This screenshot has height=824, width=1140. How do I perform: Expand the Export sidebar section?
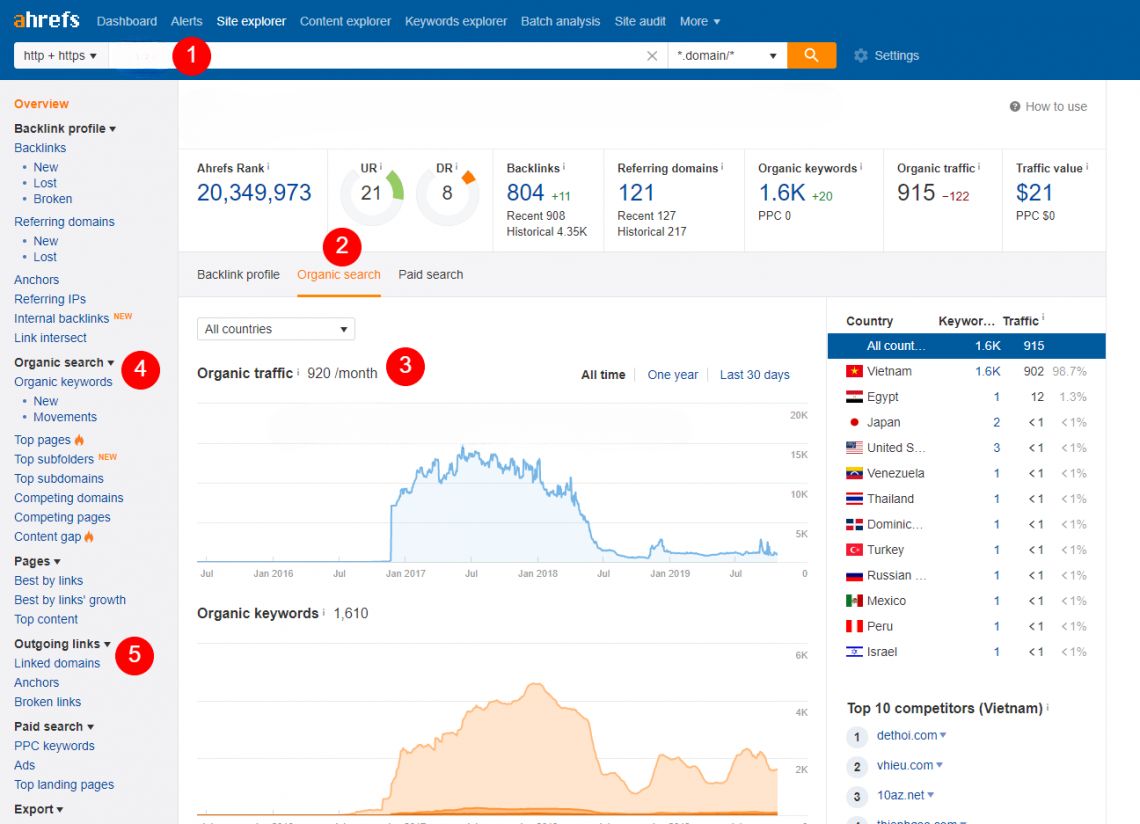(39, 809)
